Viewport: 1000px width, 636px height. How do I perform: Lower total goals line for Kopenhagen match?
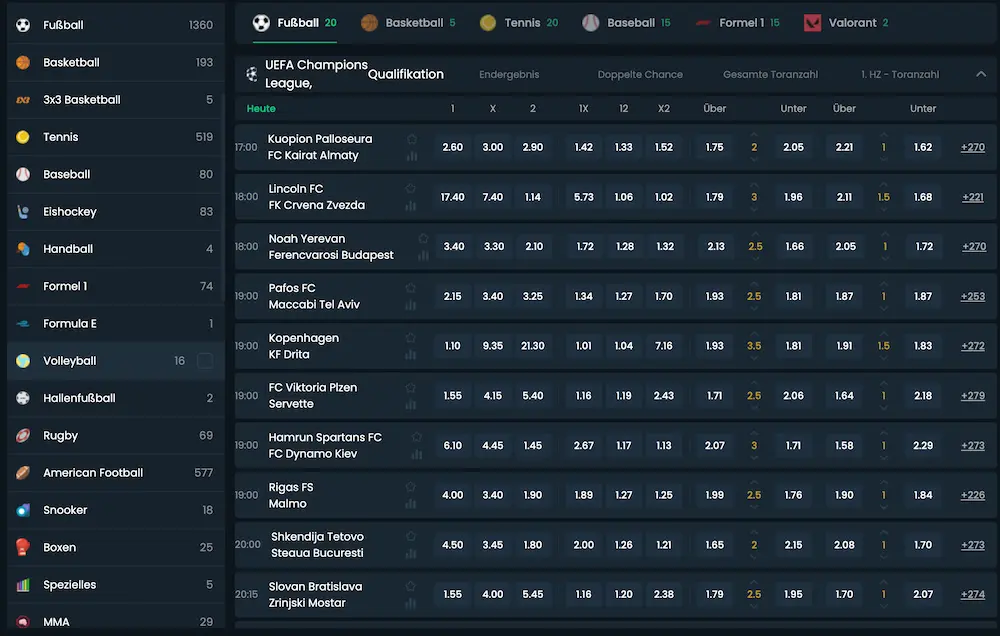click(754, 358)
